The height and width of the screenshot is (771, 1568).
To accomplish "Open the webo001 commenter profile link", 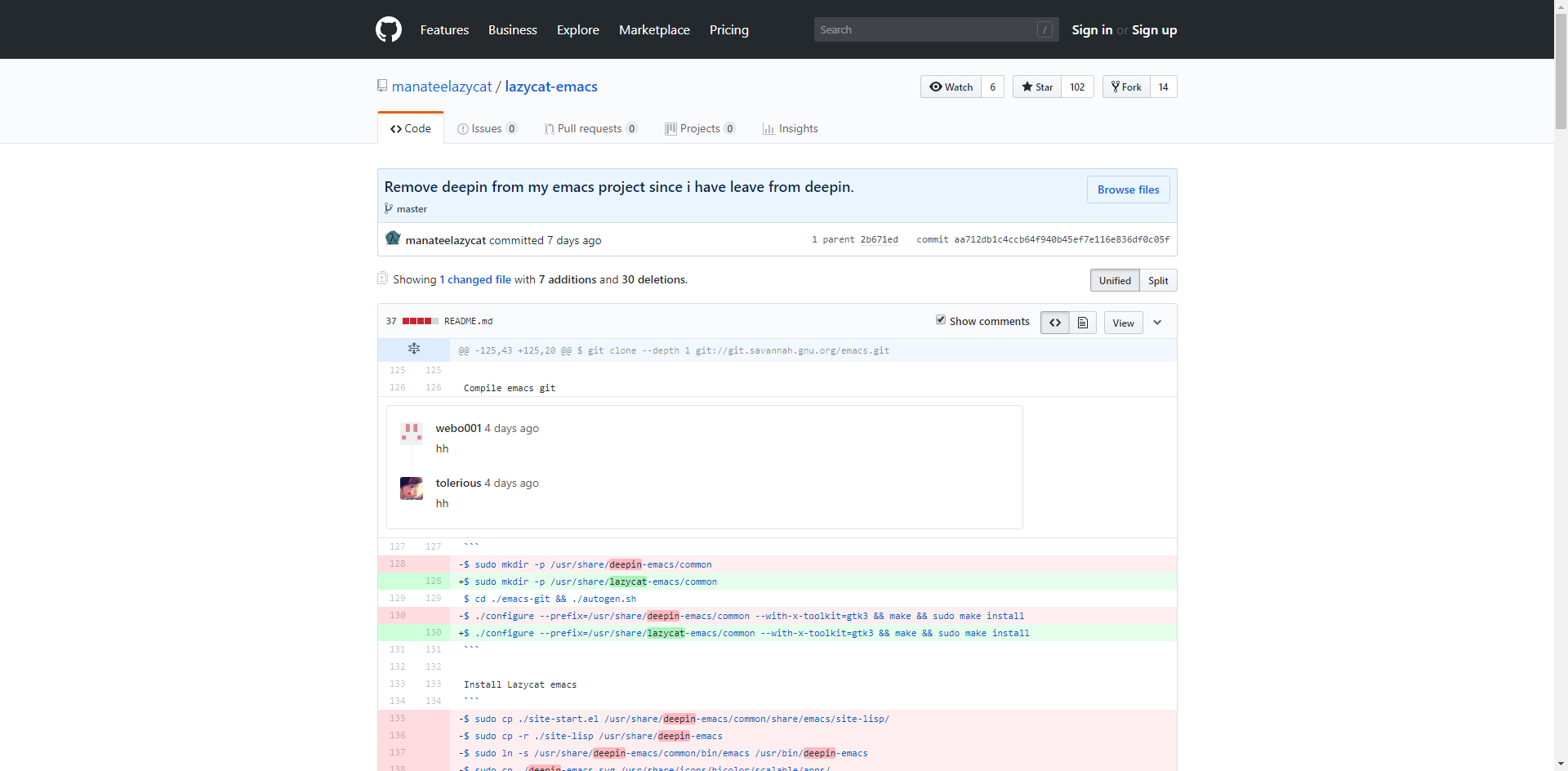I will point(458,428).
